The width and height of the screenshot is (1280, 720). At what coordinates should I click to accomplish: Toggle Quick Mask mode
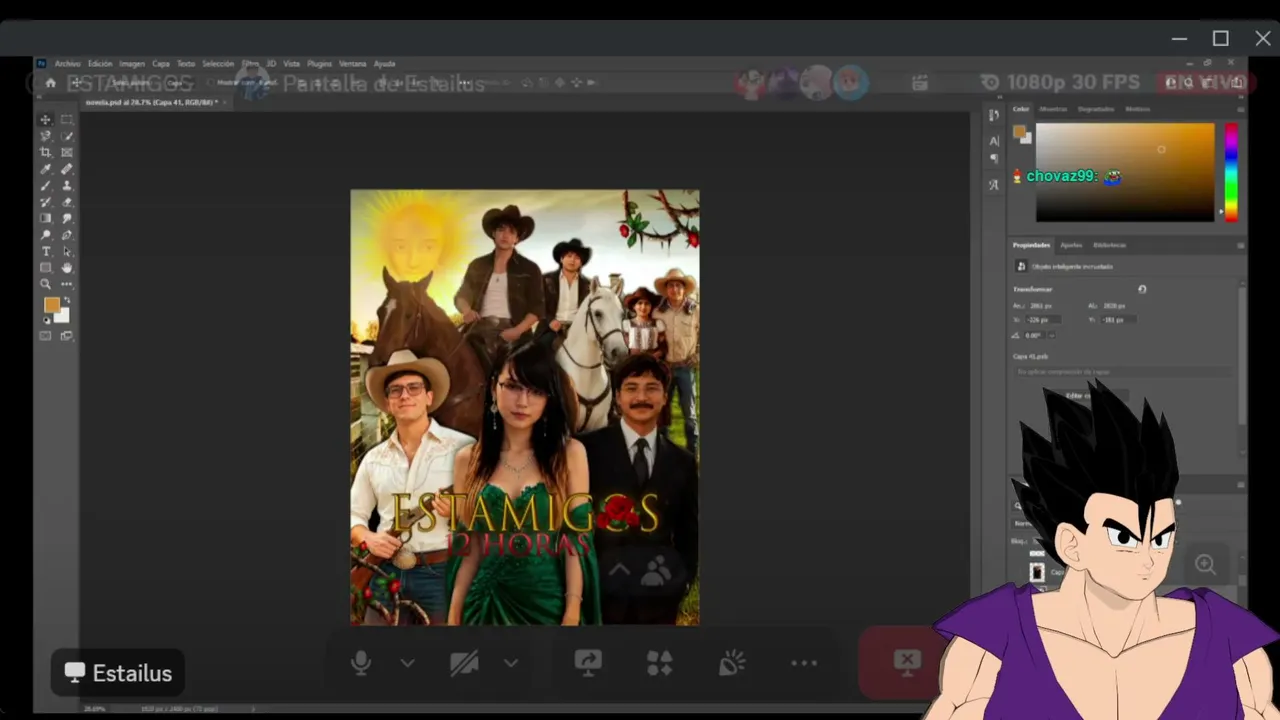click(45, 336)
